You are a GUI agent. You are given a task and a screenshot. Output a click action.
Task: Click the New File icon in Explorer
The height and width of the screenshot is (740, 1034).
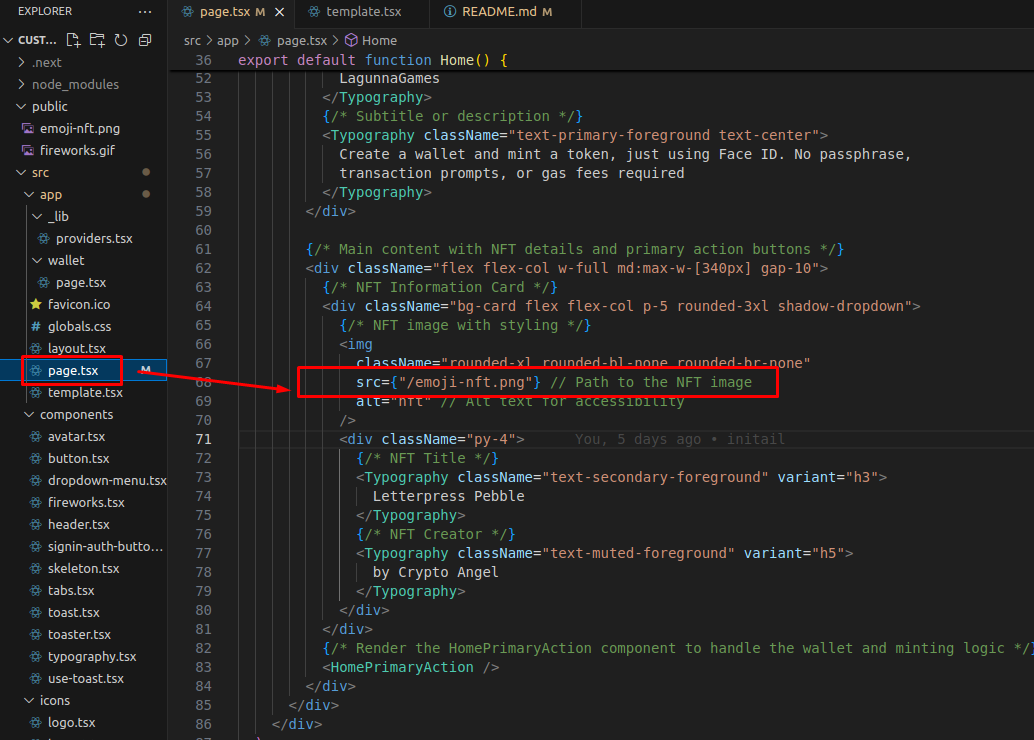(73, 40)
